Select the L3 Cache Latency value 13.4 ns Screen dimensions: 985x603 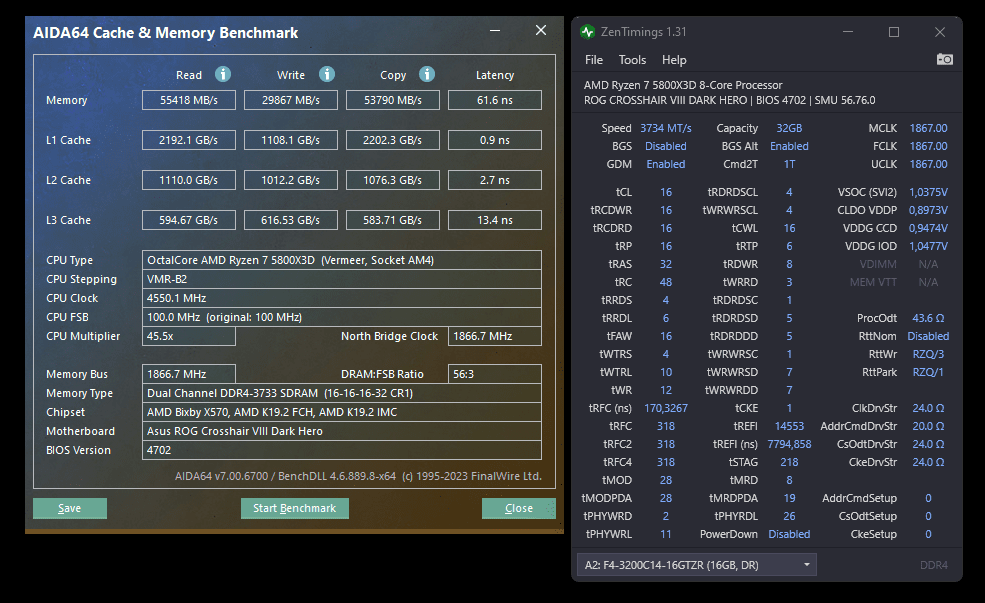coord(495,220)
